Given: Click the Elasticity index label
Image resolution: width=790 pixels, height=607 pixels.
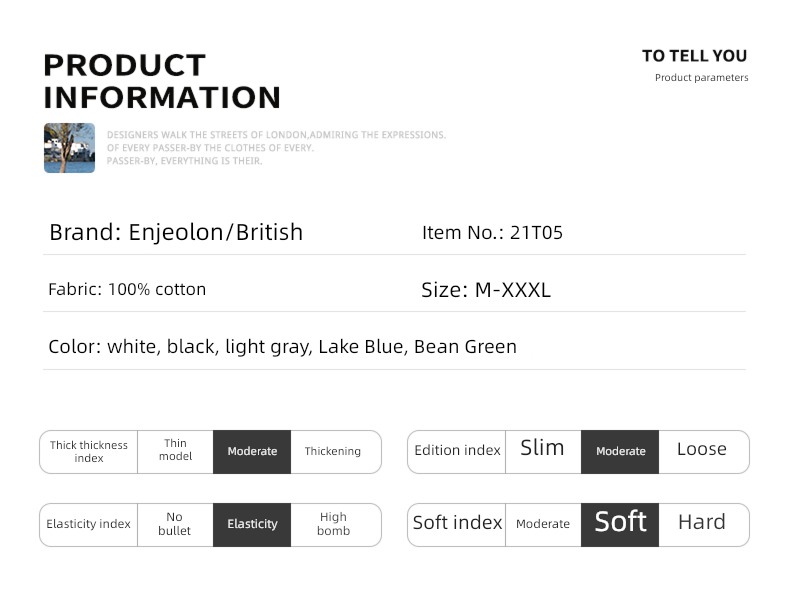Looking at the screenshot, I should point(88,524).
